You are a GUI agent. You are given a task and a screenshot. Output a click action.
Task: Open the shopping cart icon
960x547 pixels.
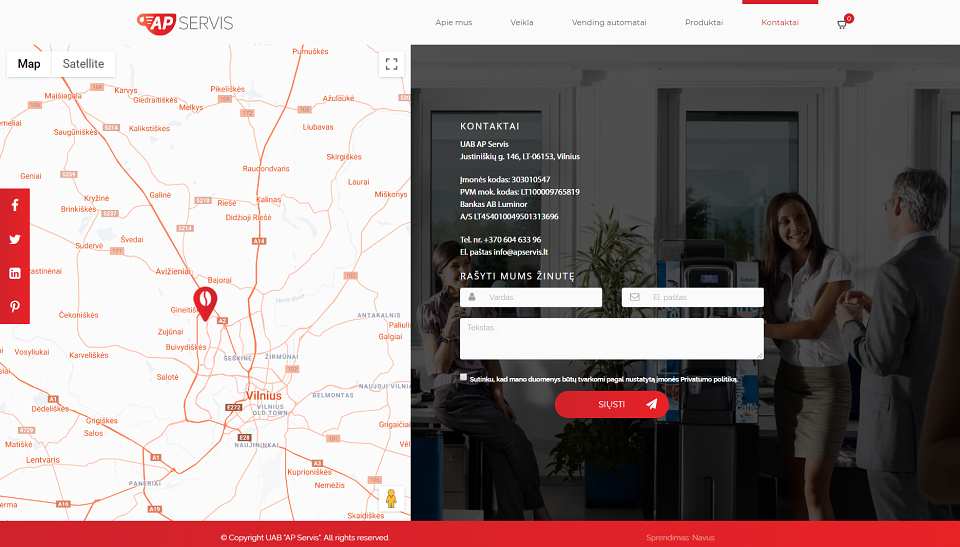[842, 24]
